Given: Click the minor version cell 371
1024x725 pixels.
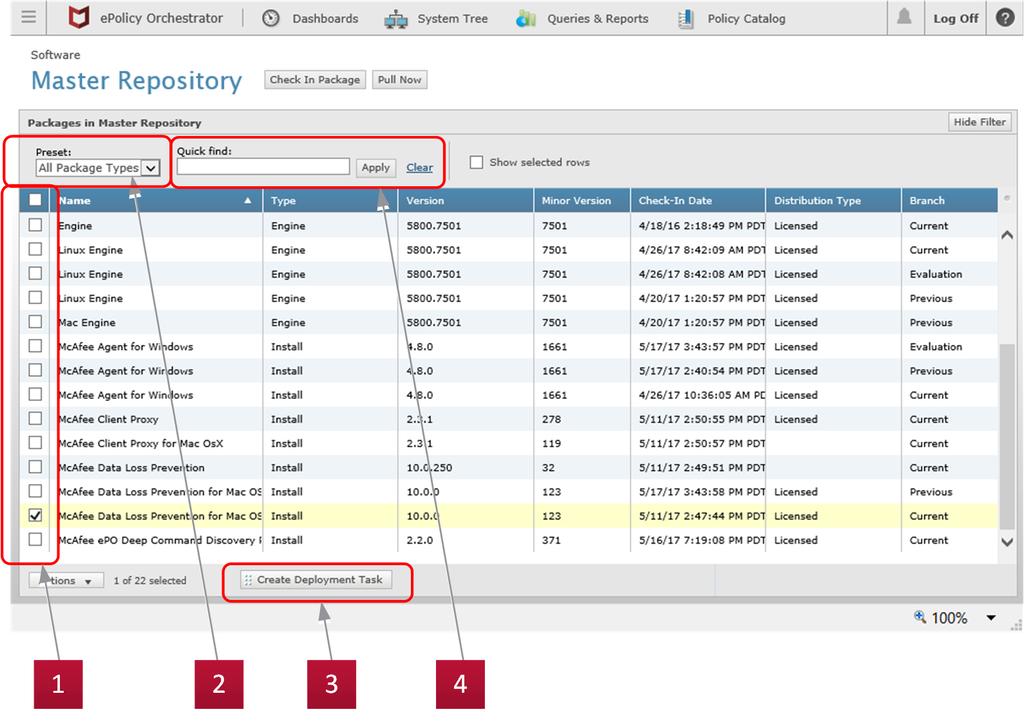Looking at the screenshot, I should coord(551,540).
